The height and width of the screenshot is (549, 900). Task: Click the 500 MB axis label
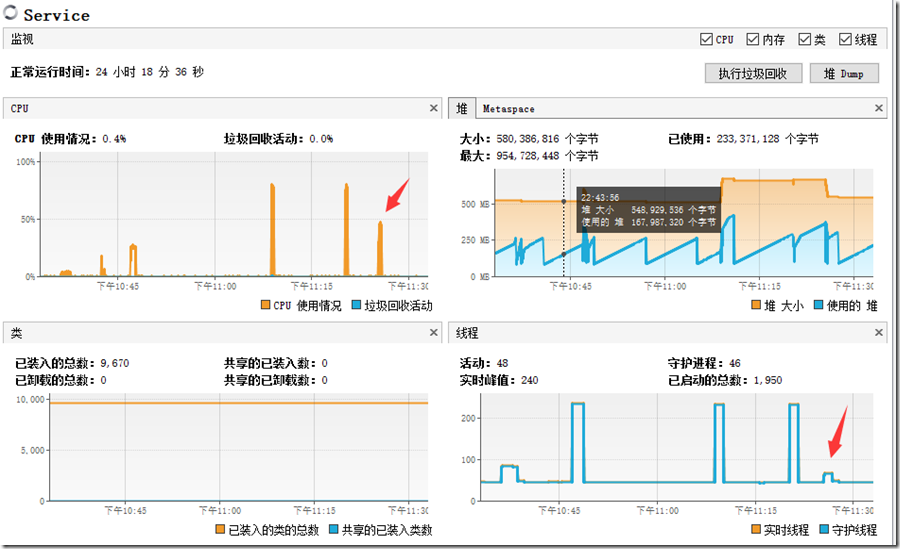coord(475,204)
